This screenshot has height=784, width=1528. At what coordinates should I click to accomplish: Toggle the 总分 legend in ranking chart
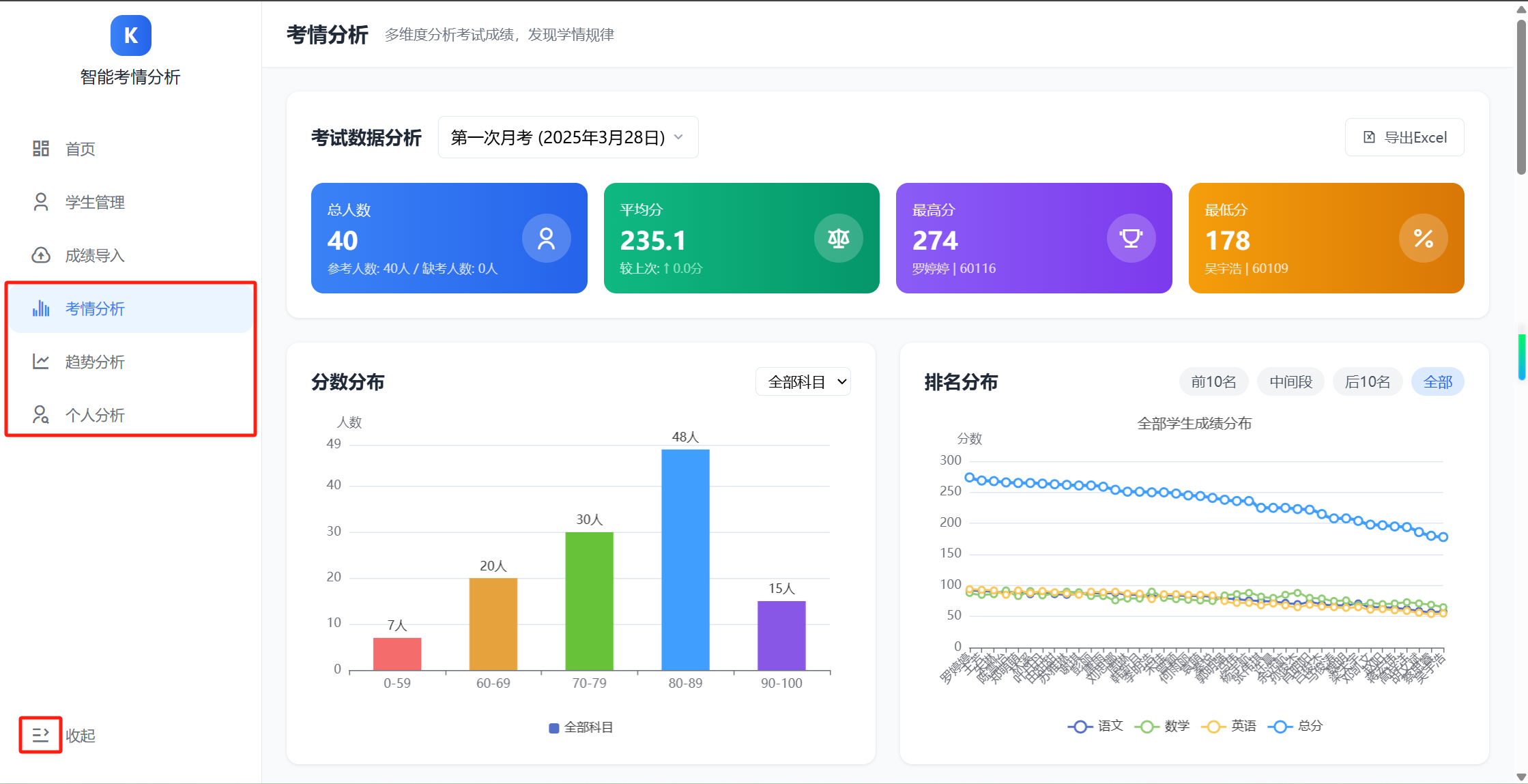tap(1295, 725)
